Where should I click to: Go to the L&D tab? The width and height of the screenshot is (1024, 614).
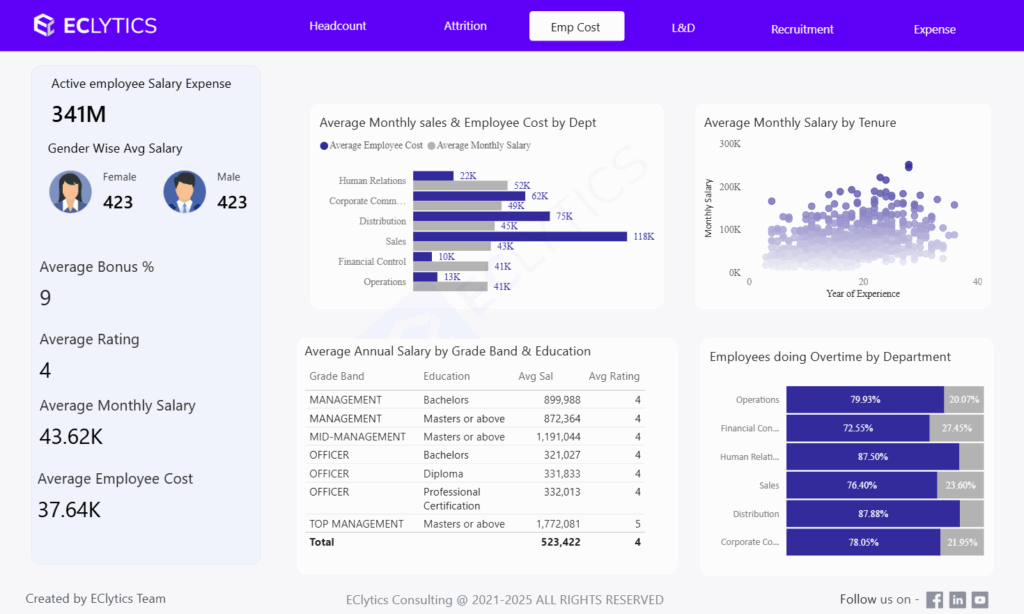683,28
